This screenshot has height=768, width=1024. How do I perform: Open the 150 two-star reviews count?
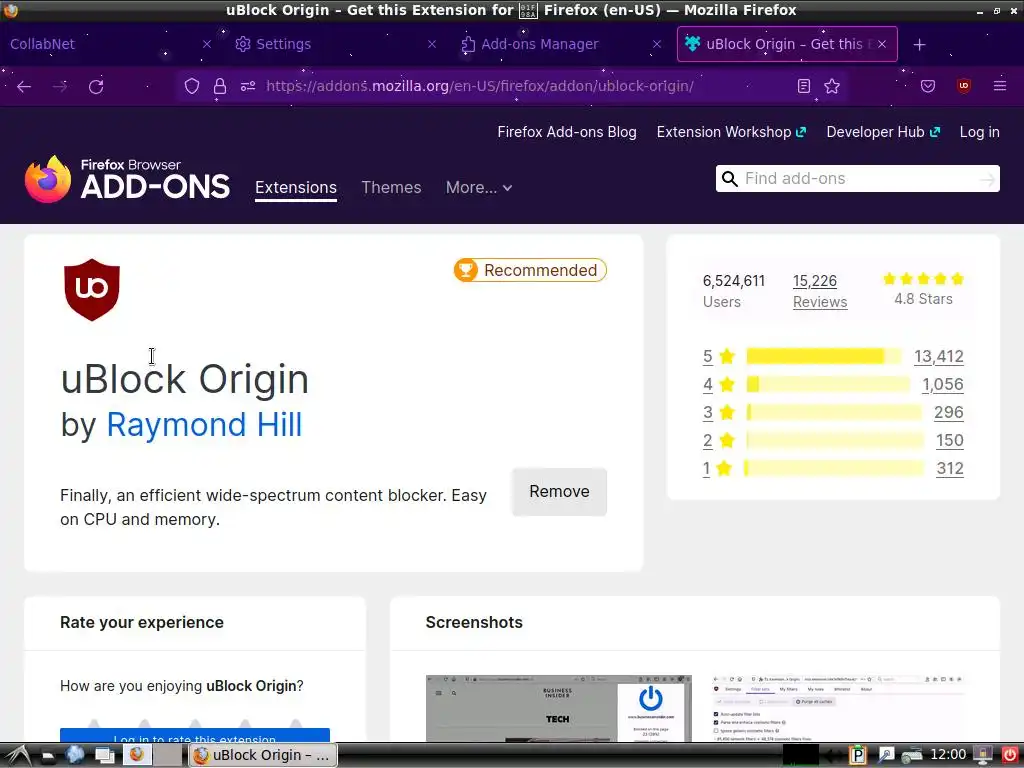[950, 441]
